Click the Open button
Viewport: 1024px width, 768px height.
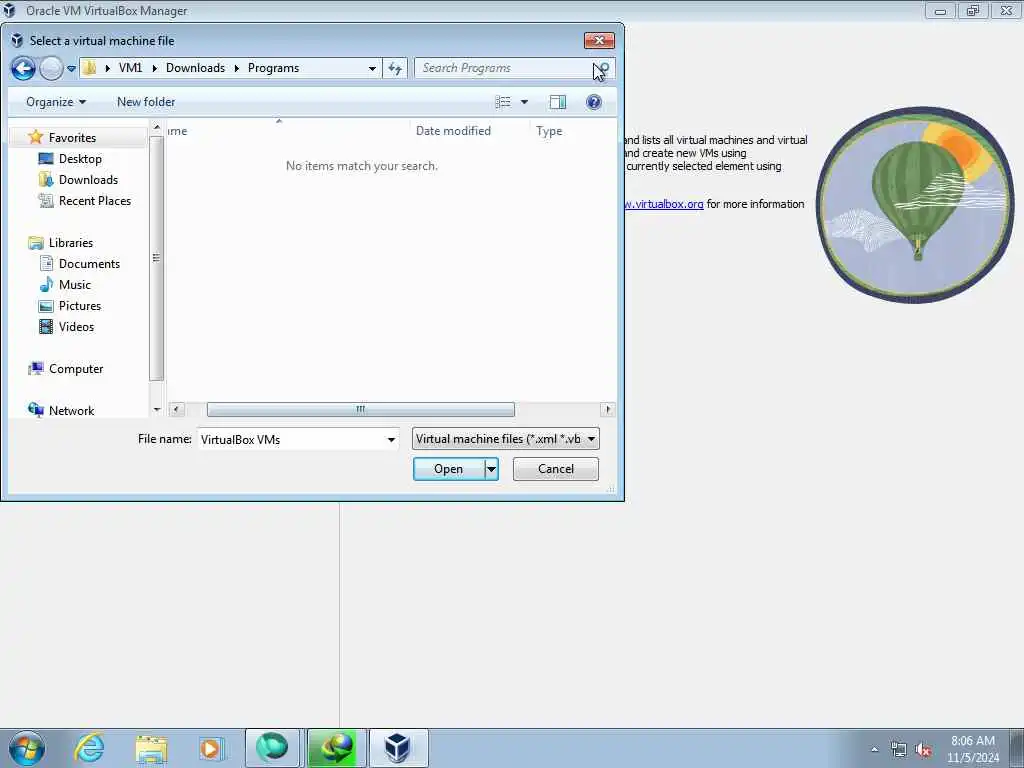[x=449, y=469]
